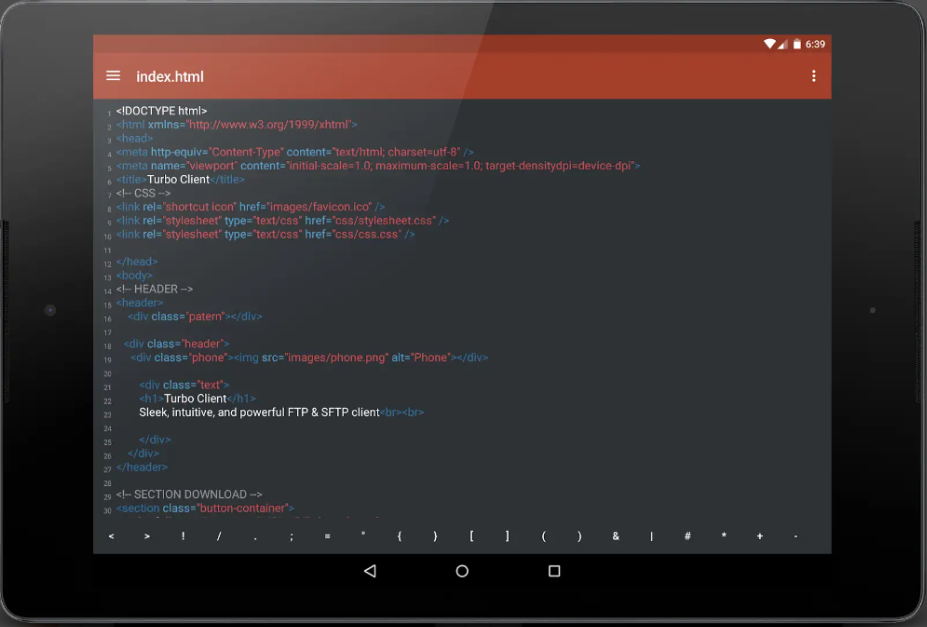Click the meta viewport line
The width and height of the screenshot is (927, 627).
(378, 166)
